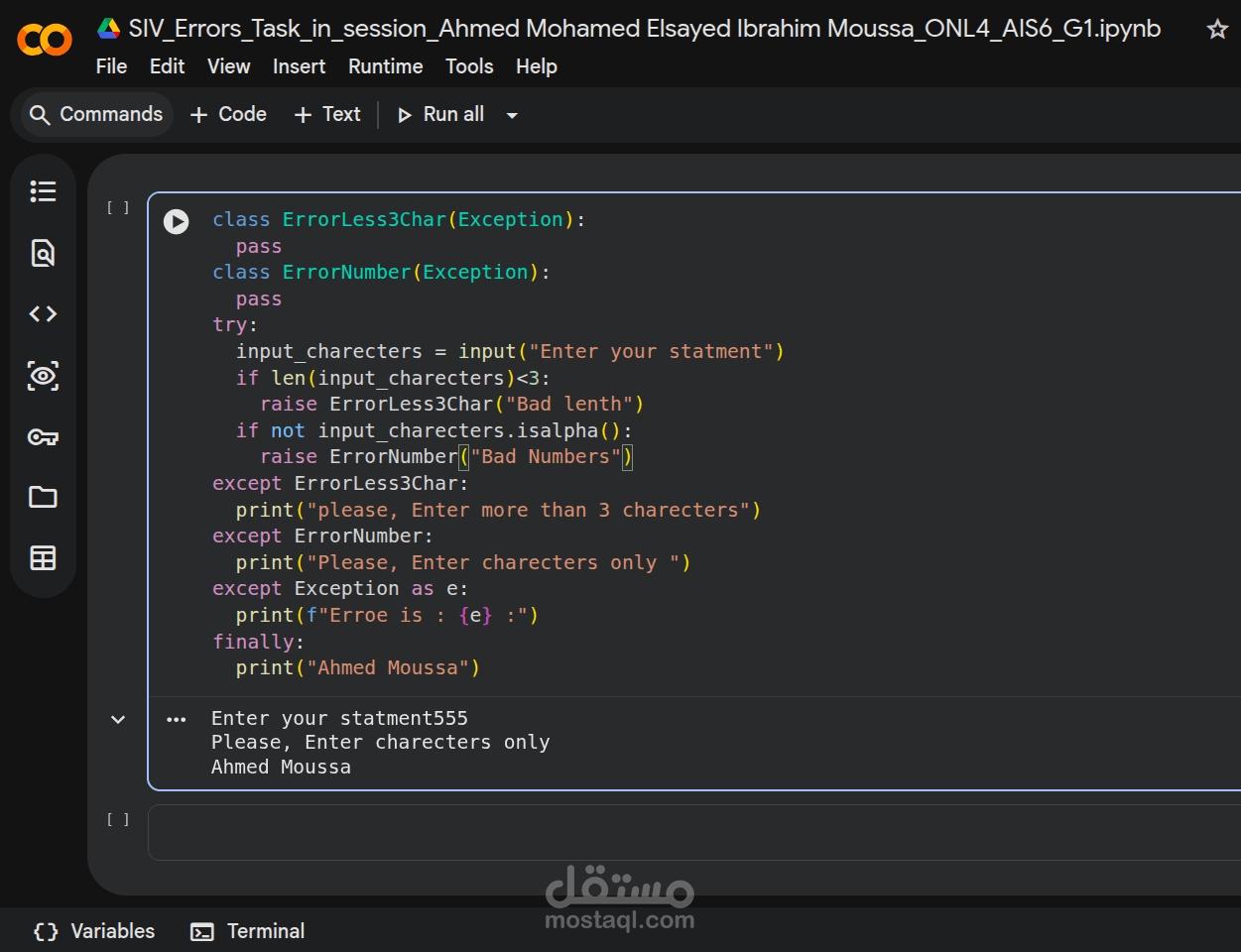Viewport: 1241px width, 952px height.
Task: Open the output options three-dots icon
Action: [x=177, y=720]
